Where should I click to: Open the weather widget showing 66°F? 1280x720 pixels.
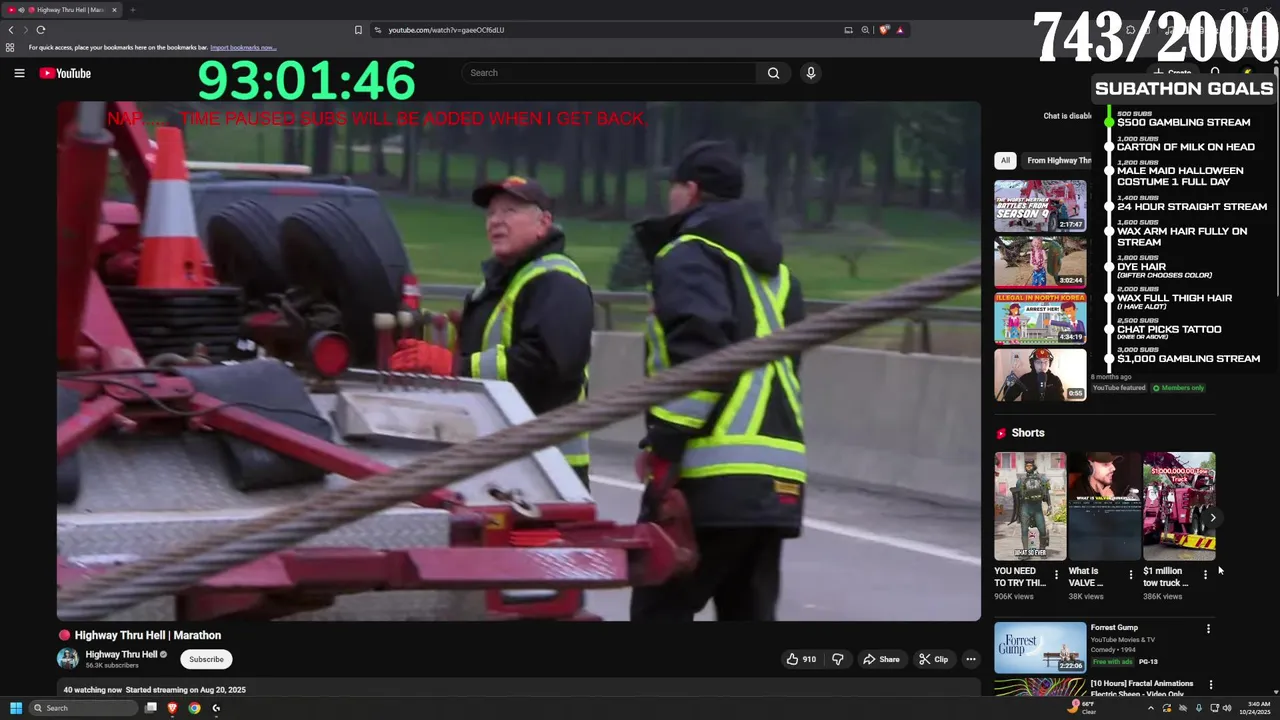[1083, 708]
